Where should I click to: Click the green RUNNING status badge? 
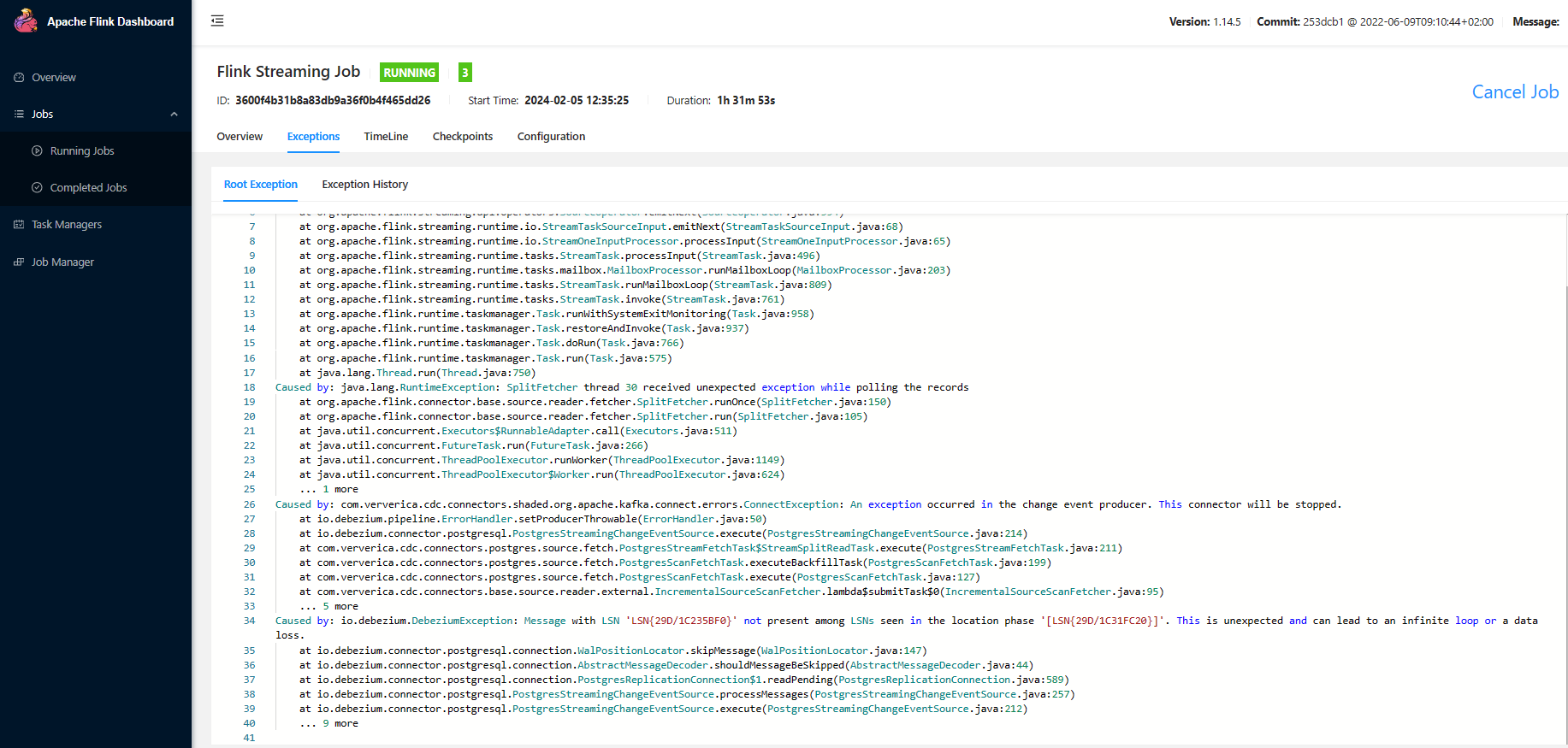point(409,73)
